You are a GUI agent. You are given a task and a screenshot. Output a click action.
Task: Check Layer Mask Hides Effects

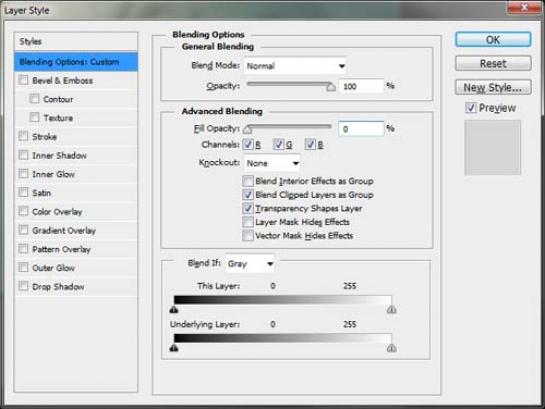click(248, 222)
